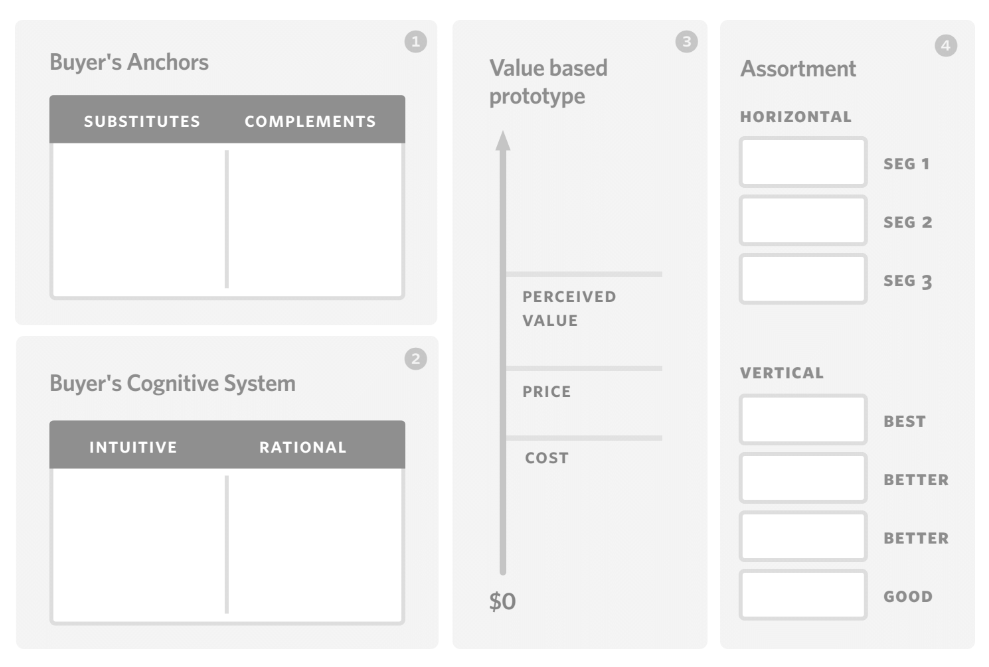Click the number 4 badge on Assortment

(945, 45)
